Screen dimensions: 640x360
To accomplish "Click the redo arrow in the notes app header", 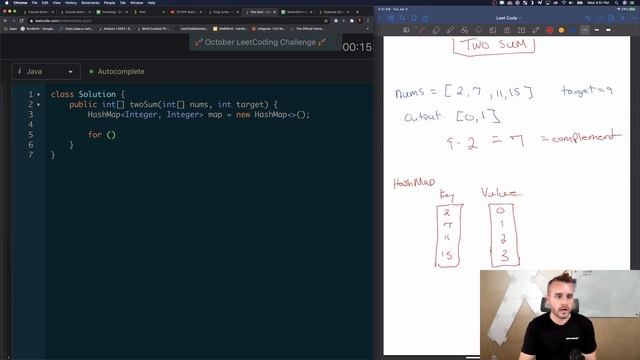I will [x=600, y=18].
